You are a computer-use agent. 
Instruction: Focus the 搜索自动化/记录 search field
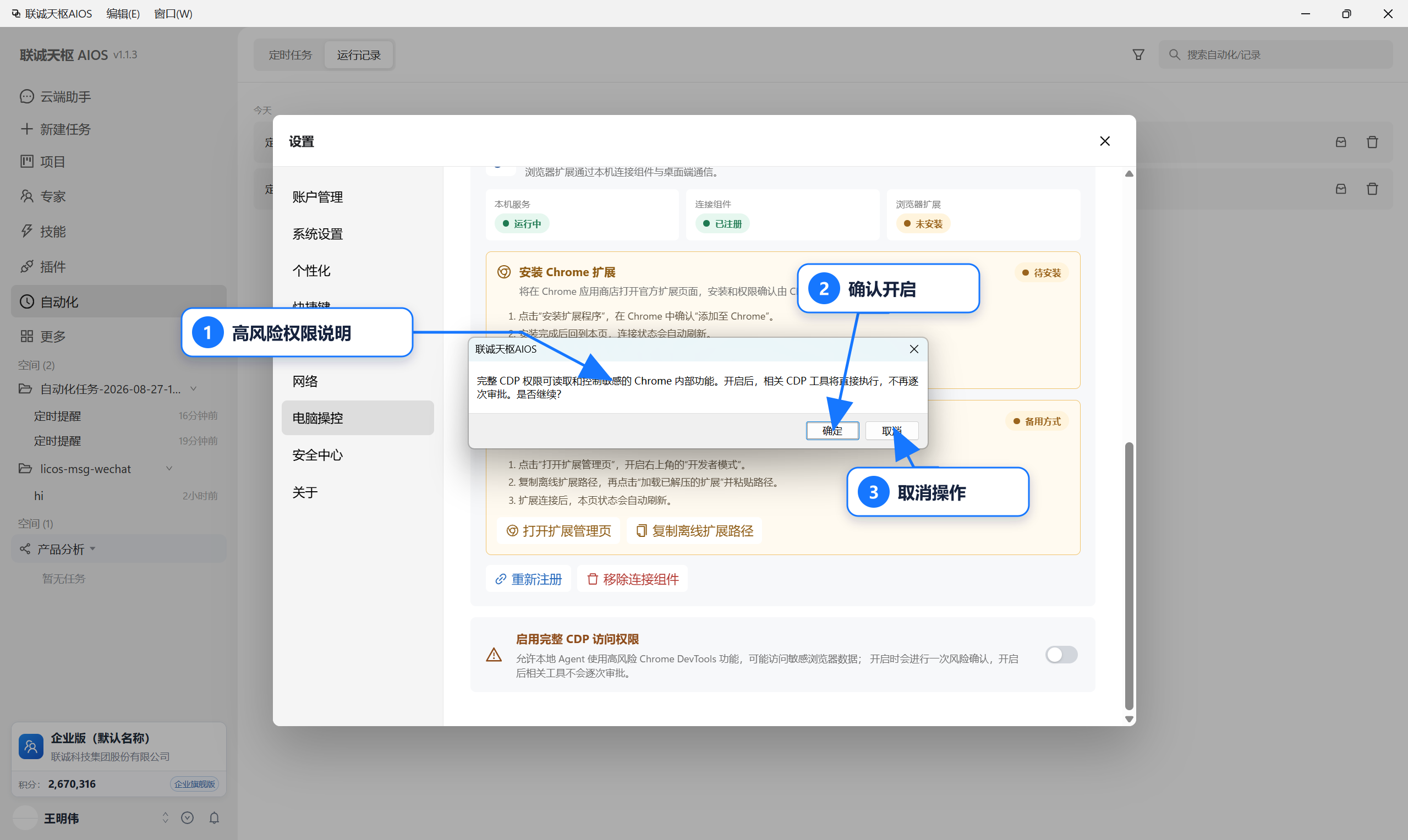point(1275,54)
